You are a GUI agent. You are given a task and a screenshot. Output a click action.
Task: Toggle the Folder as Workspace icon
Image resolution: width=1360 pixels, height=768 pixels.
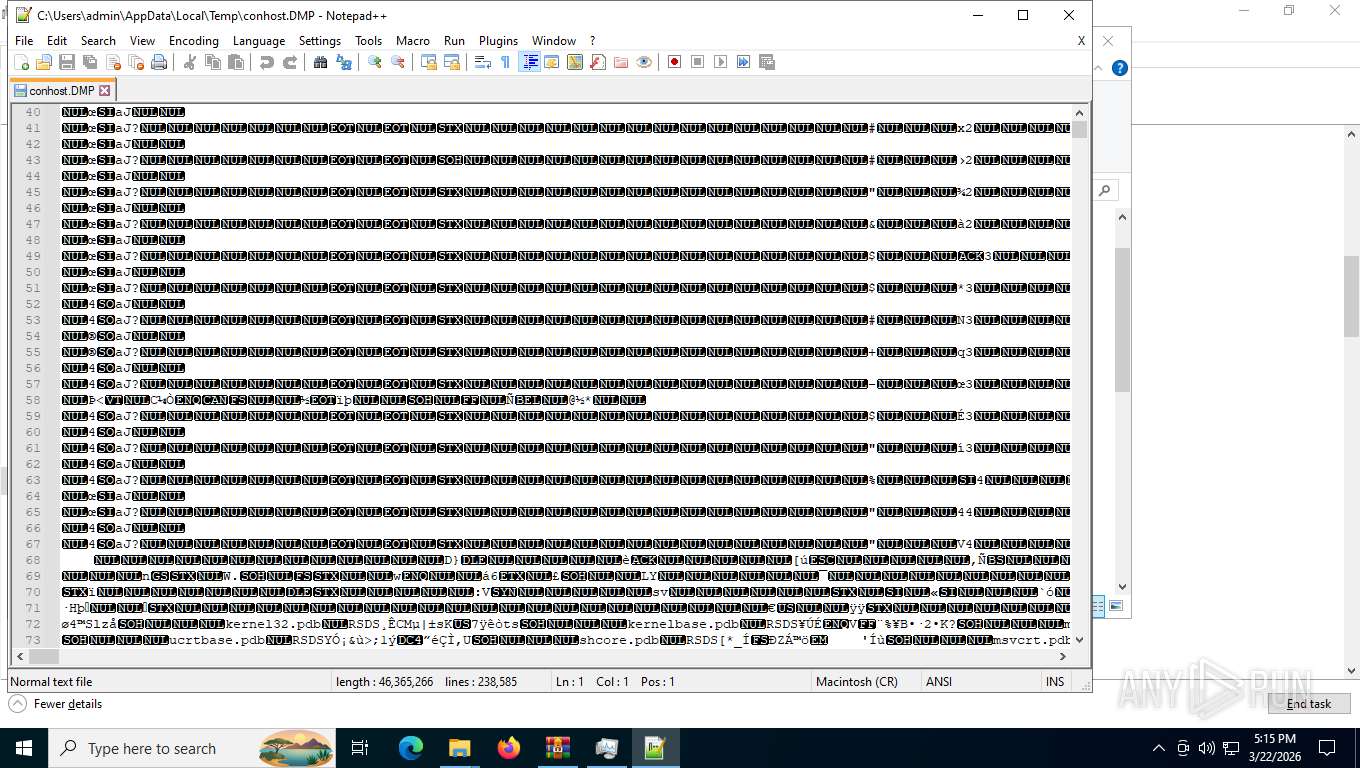coord(621,62)
